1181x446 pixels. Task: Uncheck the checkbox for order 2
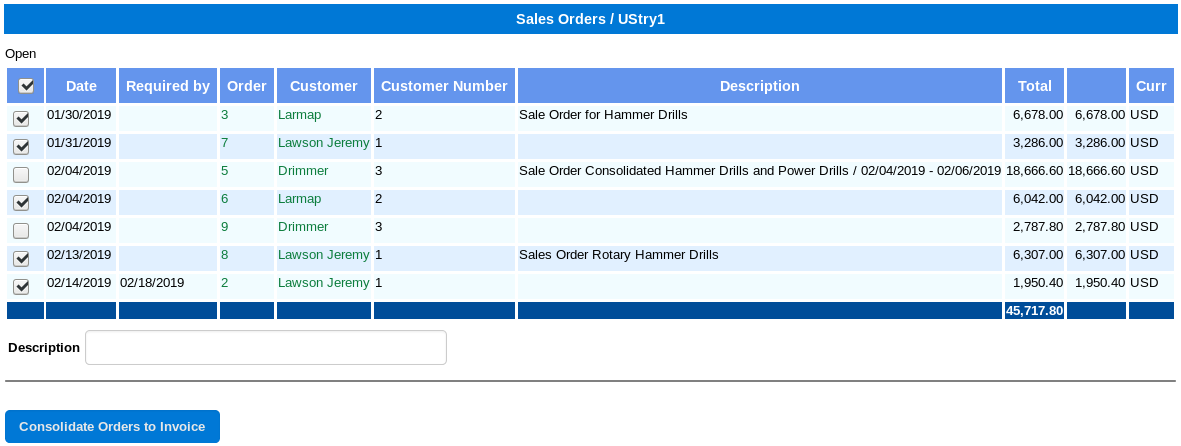(x=22, y=286)
